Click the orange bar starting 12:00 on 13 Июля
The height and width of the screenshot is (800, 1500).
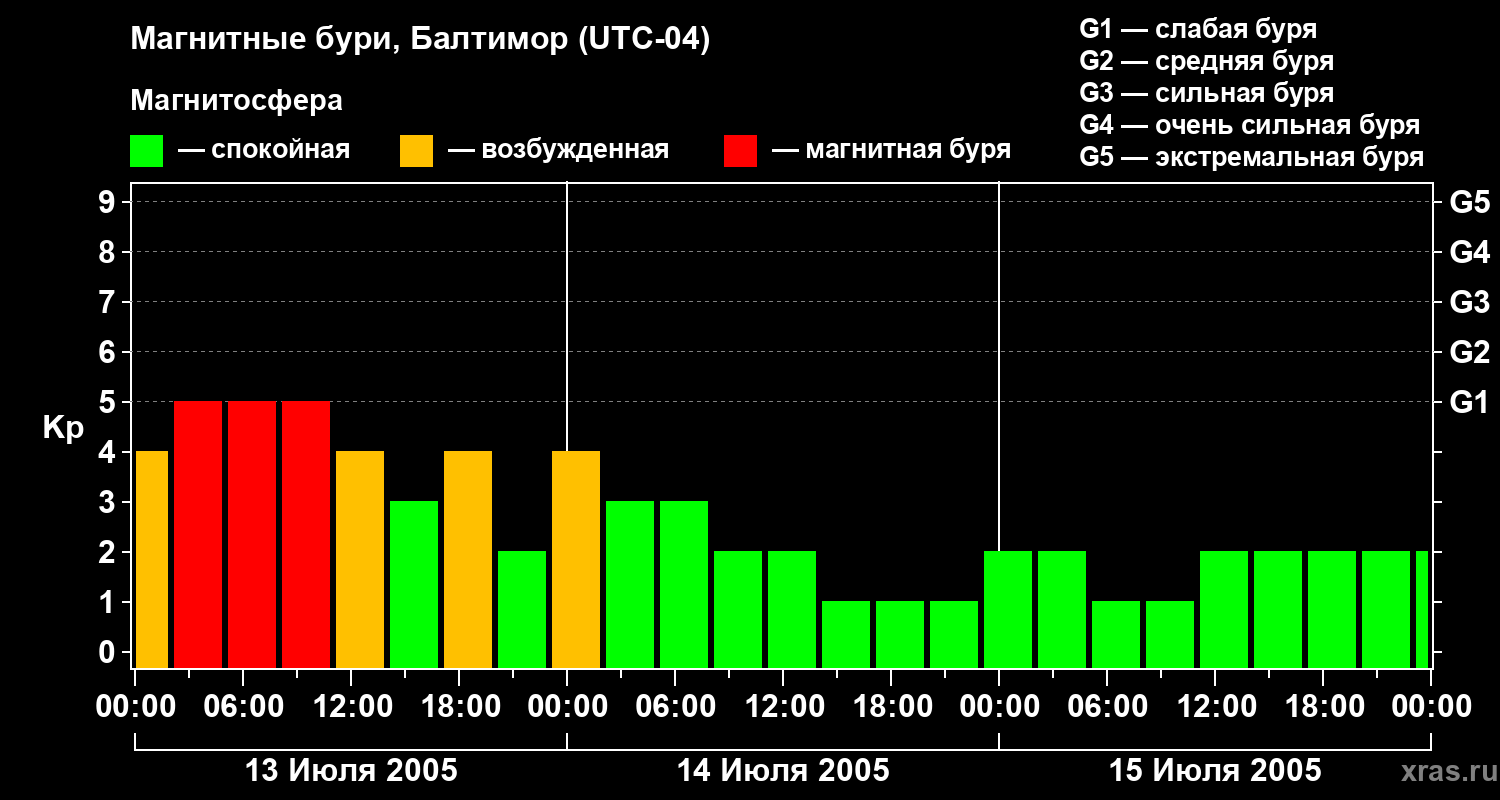coord(360,559)
